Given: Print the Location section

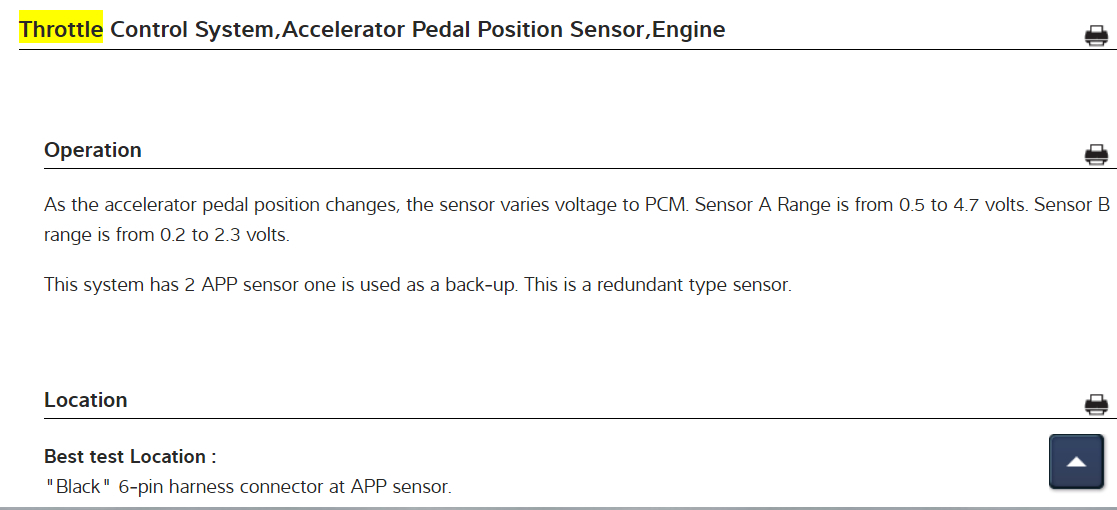Looking at the screenshot, I should click(1096, 405).
